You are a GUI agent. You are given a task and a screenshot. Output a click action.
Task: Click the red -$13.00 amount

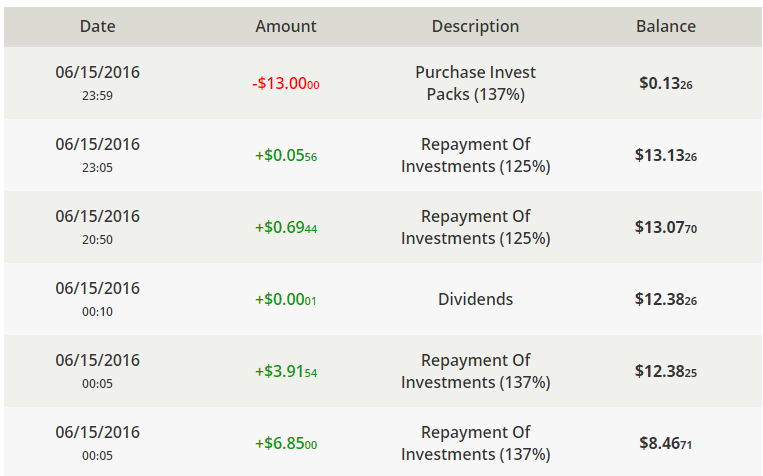tap(286, 84)
